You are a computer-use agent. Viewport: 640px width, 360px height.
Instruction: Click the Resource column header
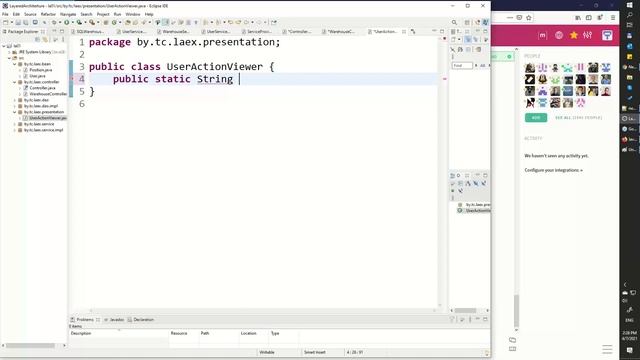point(179,333)
